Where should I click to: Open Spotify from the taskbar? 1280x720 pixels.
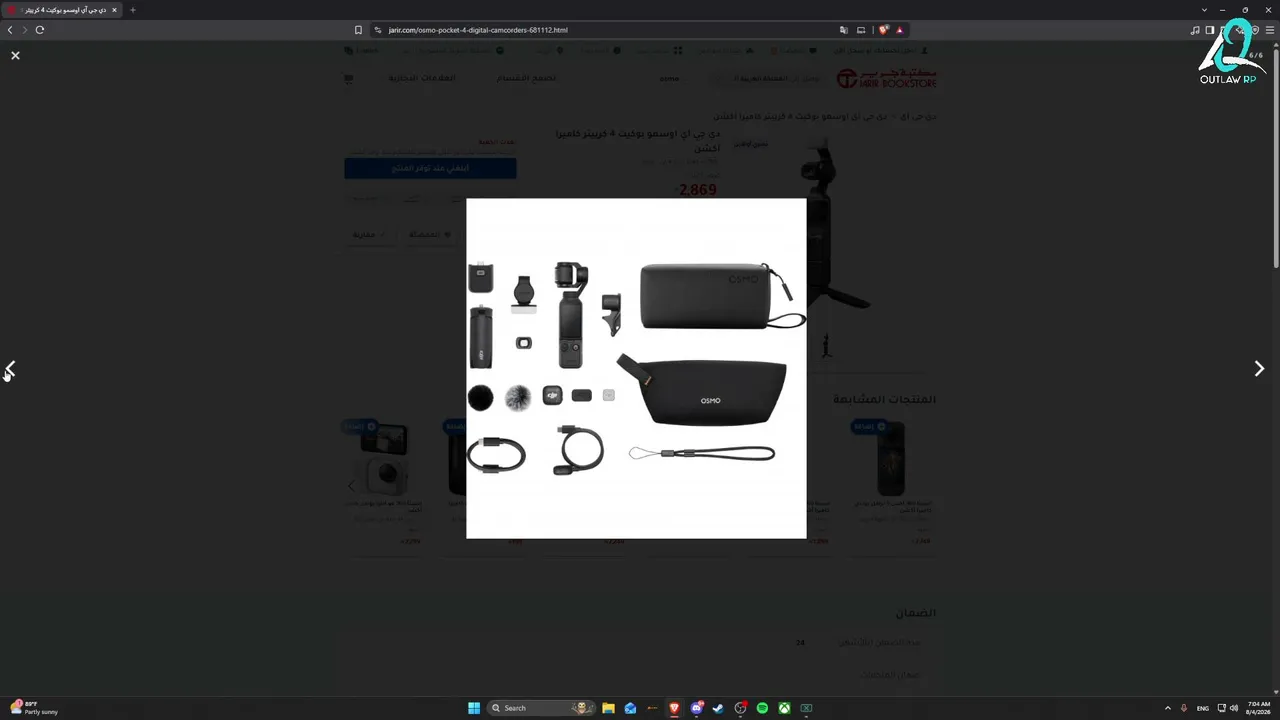[762, 708]
